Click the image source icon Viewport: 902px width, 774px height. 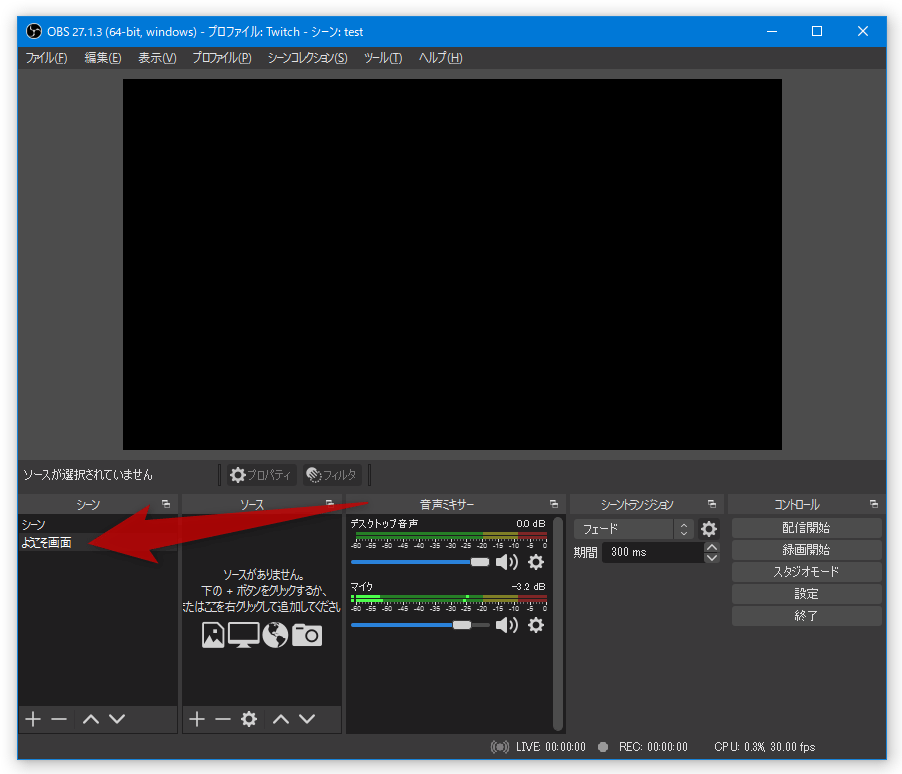(x=213, y=635)
